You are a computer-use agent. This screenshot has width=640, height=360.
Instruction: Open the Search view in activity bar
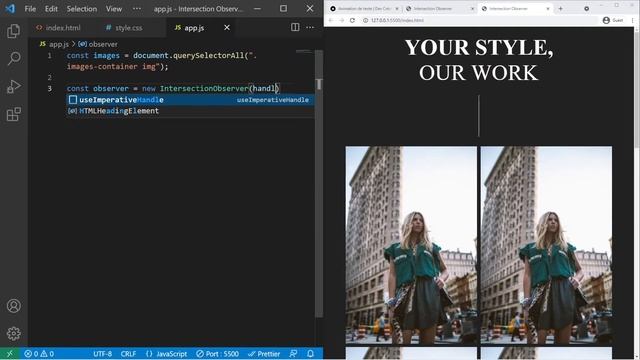pos(13,59)
